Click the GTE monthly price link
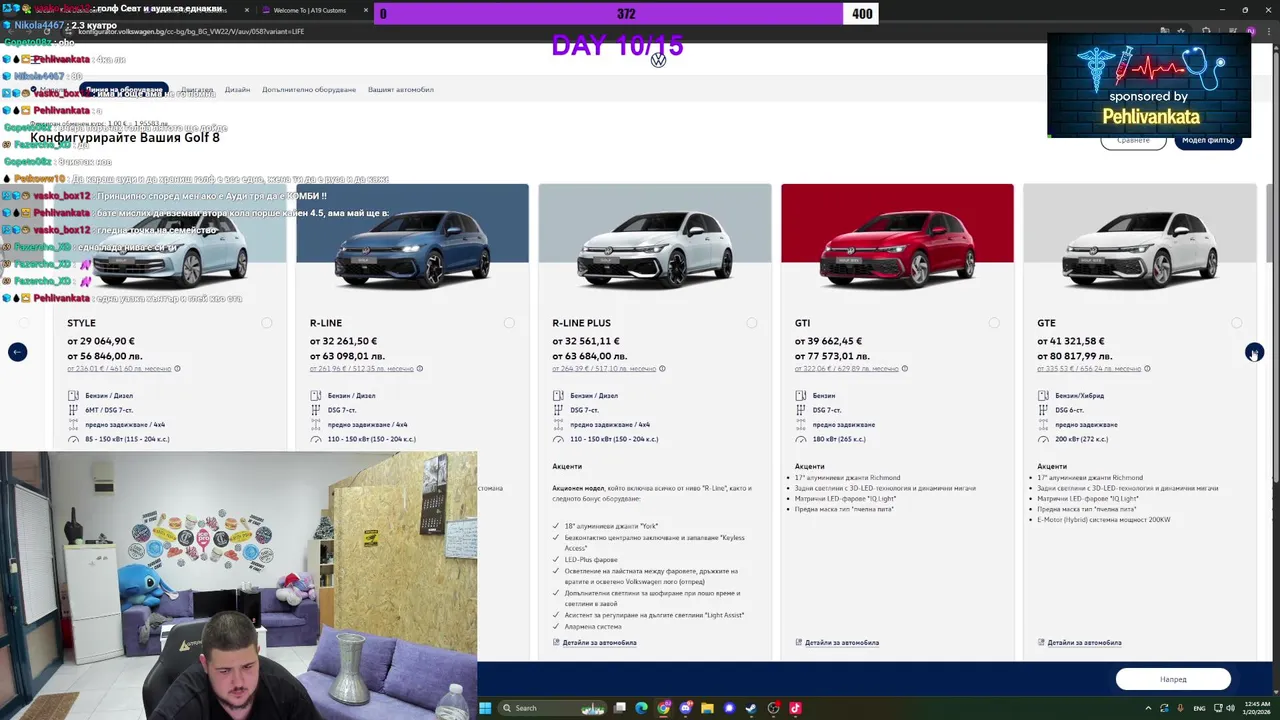 [1089, 368]
